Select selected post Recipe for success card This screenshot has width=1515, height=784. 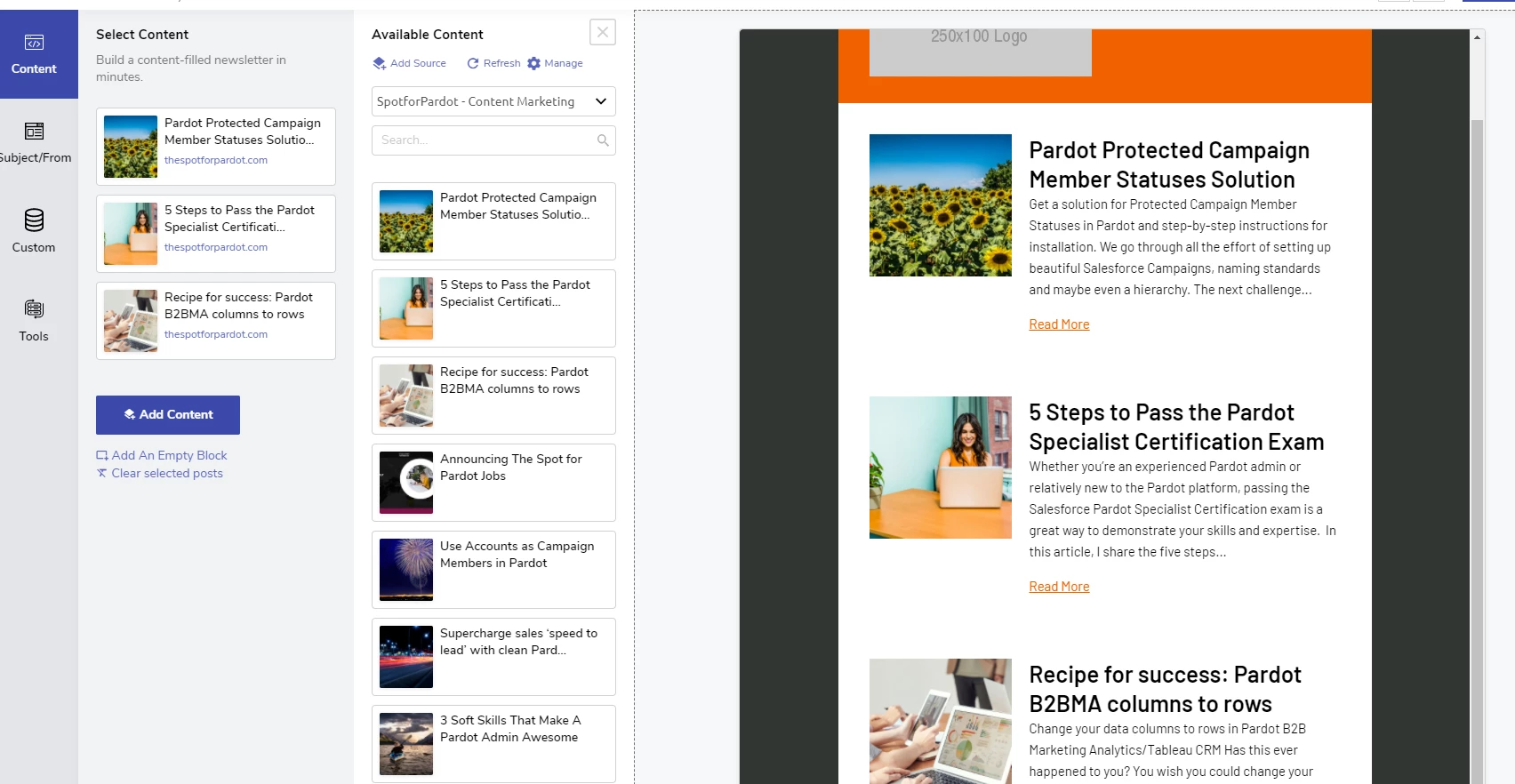216,321
